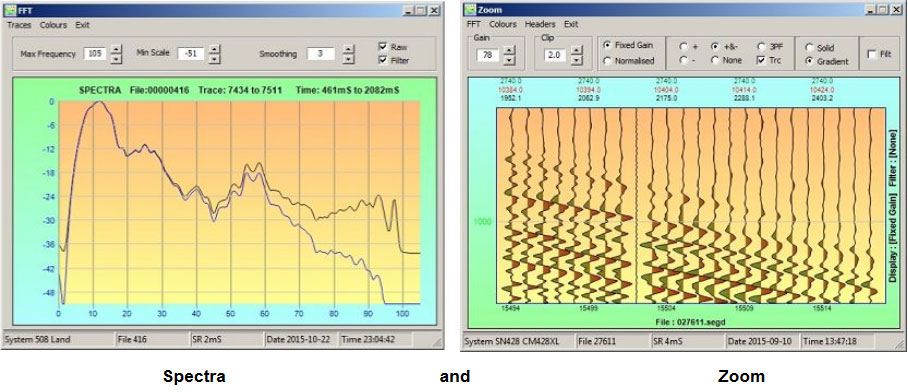
Task: Click the SPECTRA File:00000416 header text
Action: coord(133,90)
